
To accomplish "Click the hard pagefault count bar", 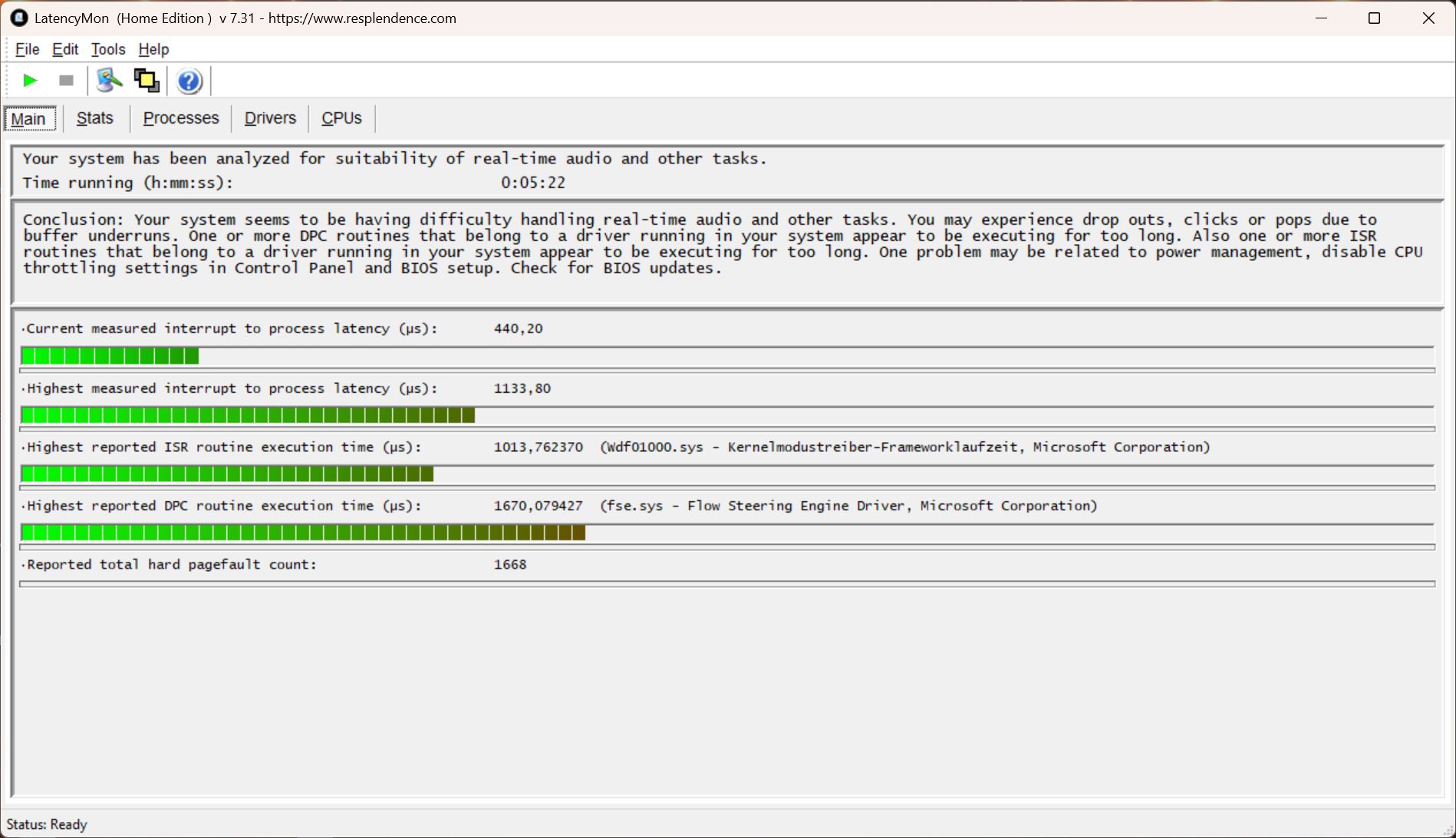I will (727, 584).
